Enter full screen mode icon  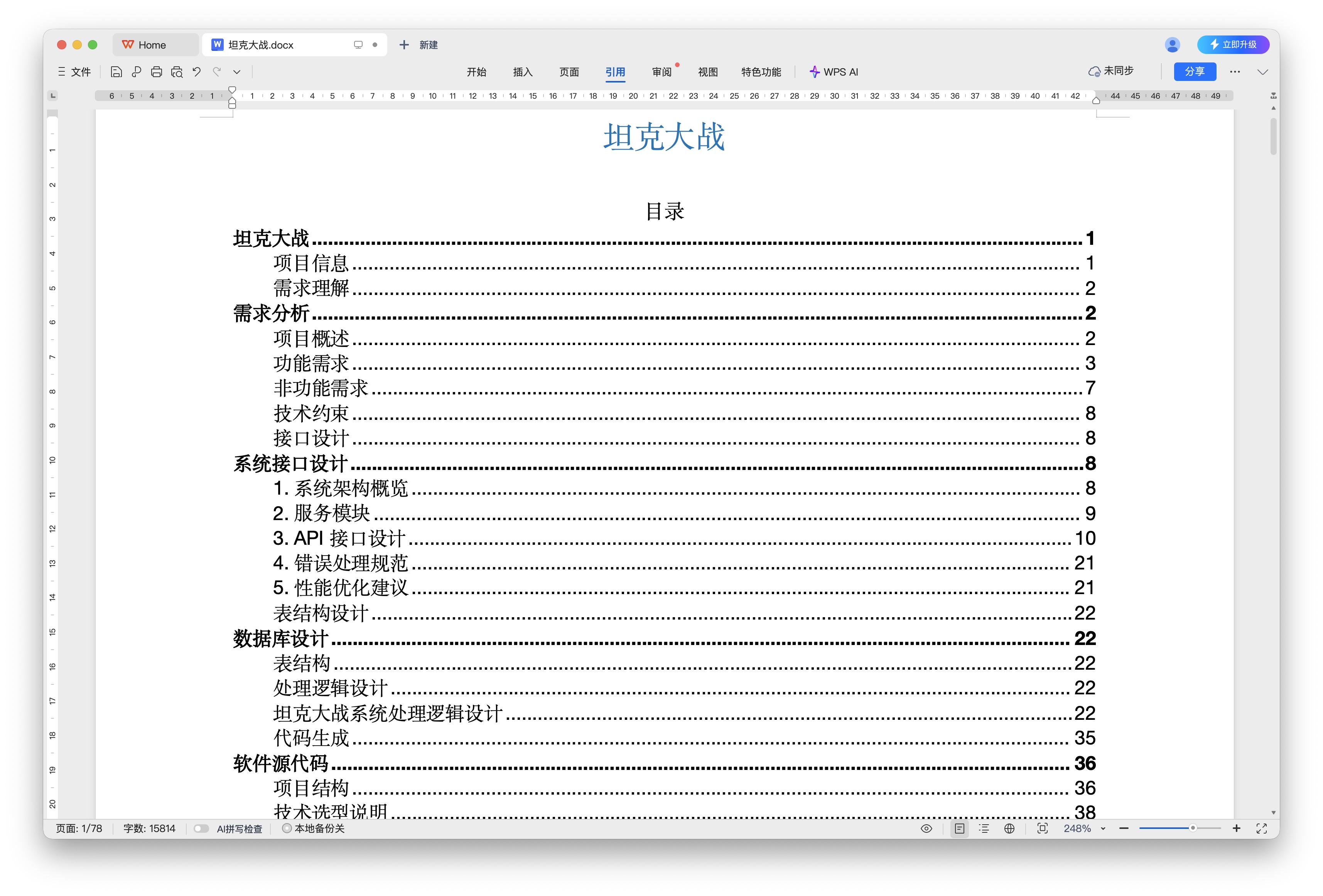1262,828
